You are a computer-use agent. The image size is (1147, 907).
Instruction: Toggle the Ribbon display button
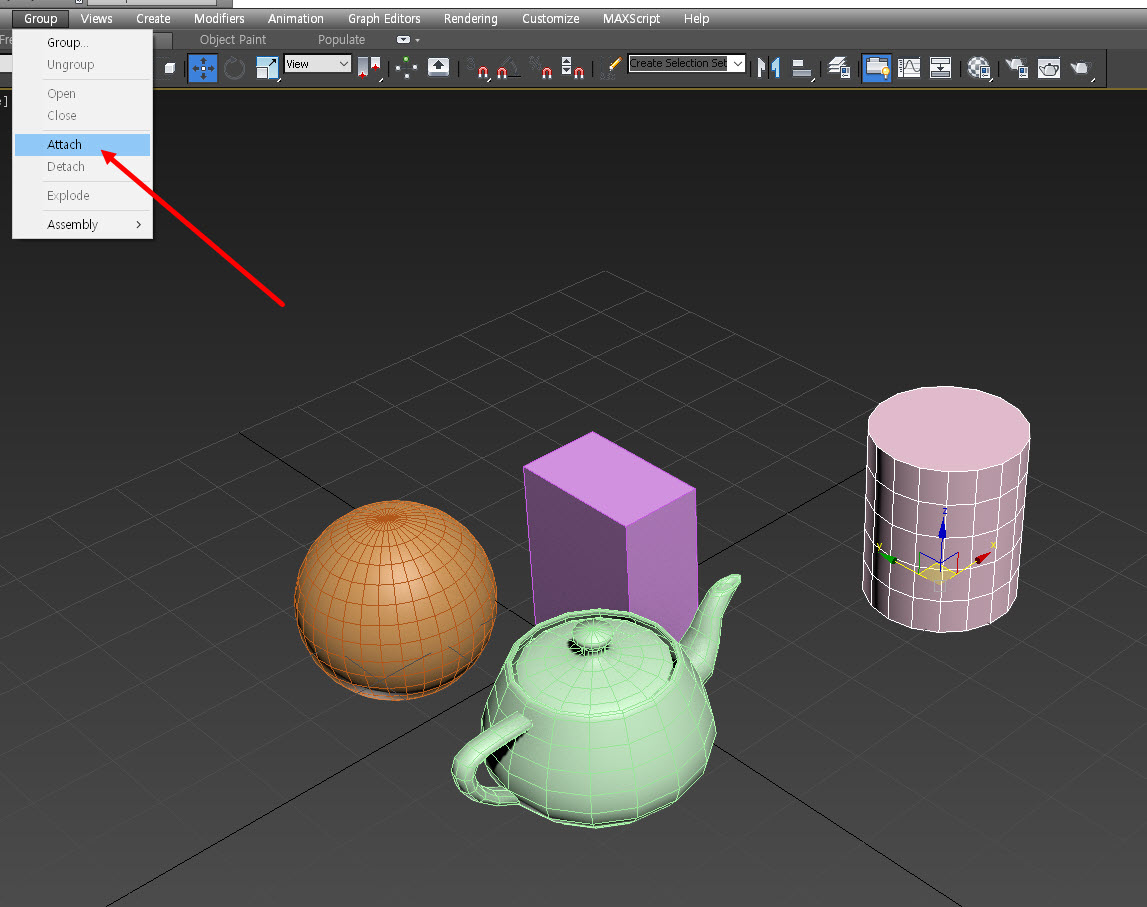coord(876,68)
